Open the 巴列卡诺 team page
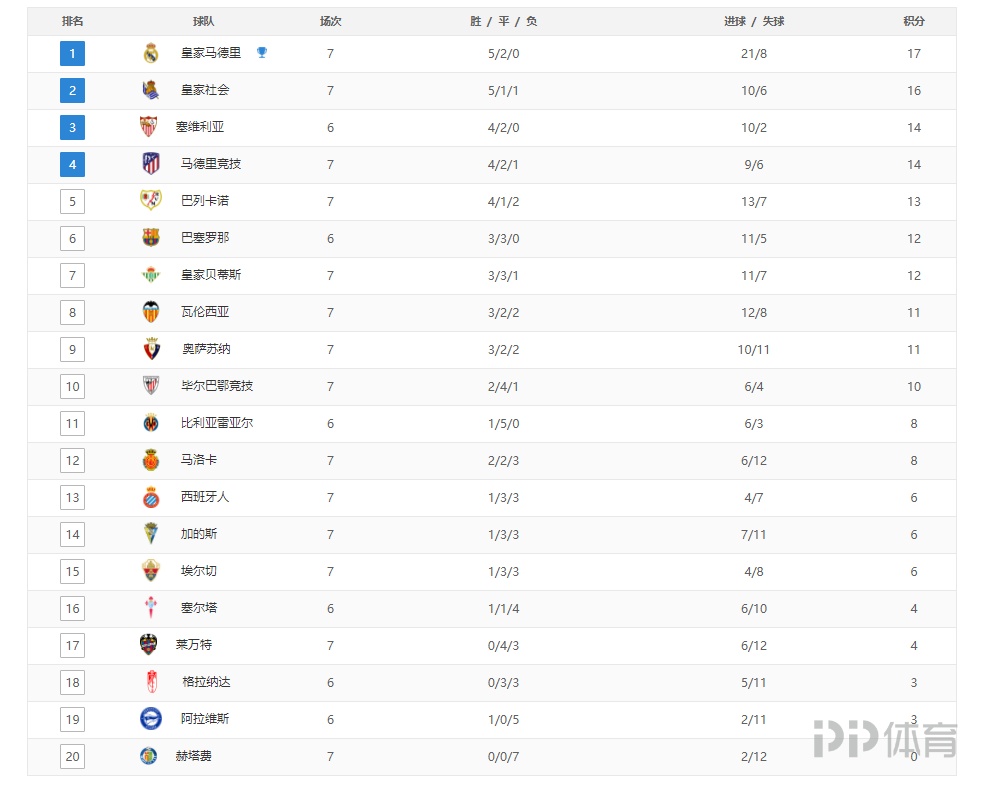992x792 pixels. 205,201
